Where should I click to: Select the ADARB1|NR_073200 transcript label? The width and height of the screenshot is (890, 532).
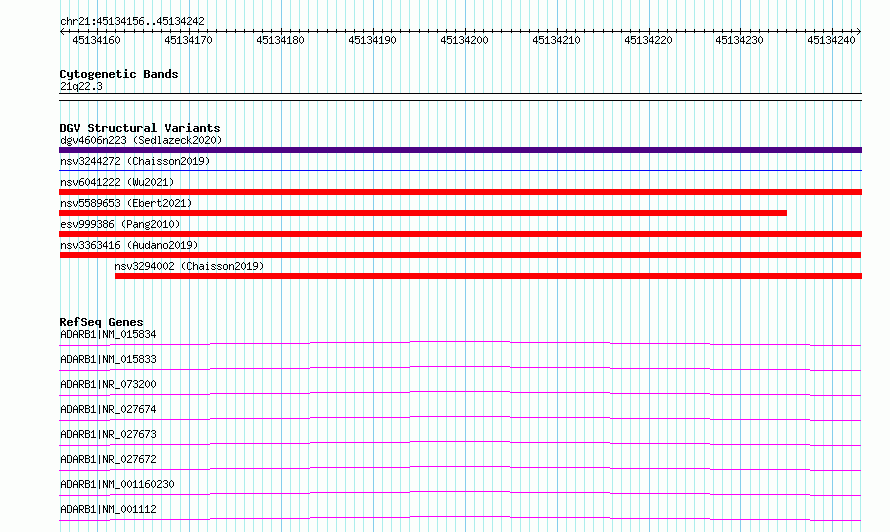click(x=108, y=384)
